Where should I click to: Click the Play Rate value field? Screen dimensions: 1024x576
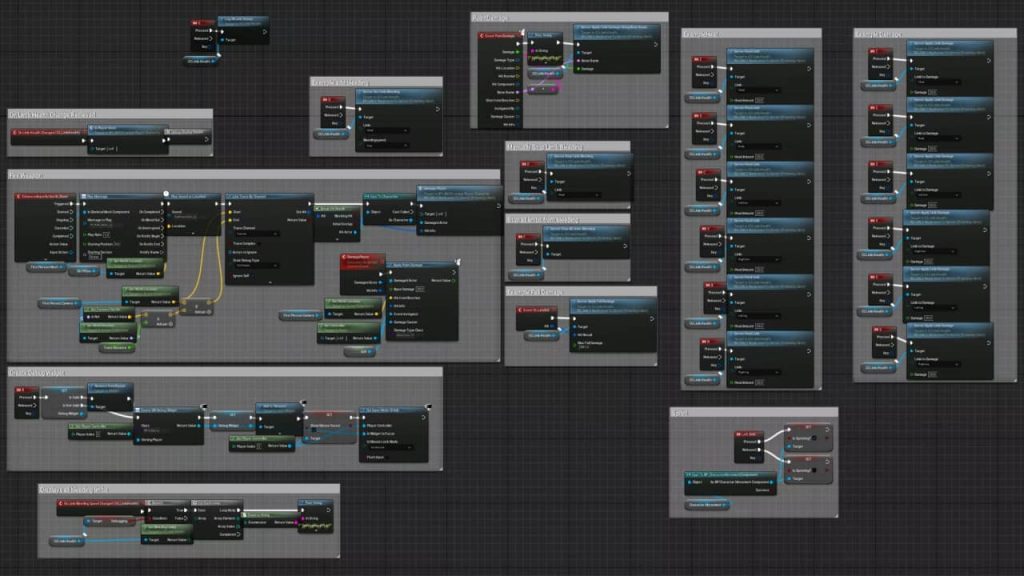tap(106, 235)
